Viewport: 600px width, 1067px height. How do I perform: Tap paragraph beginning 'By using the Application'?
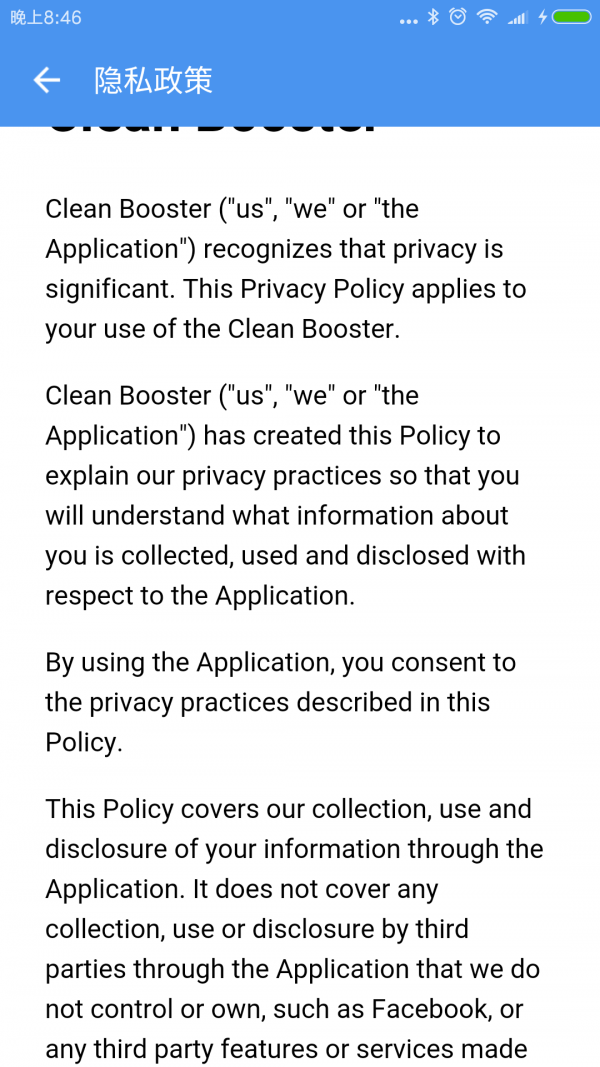(280, 702)
